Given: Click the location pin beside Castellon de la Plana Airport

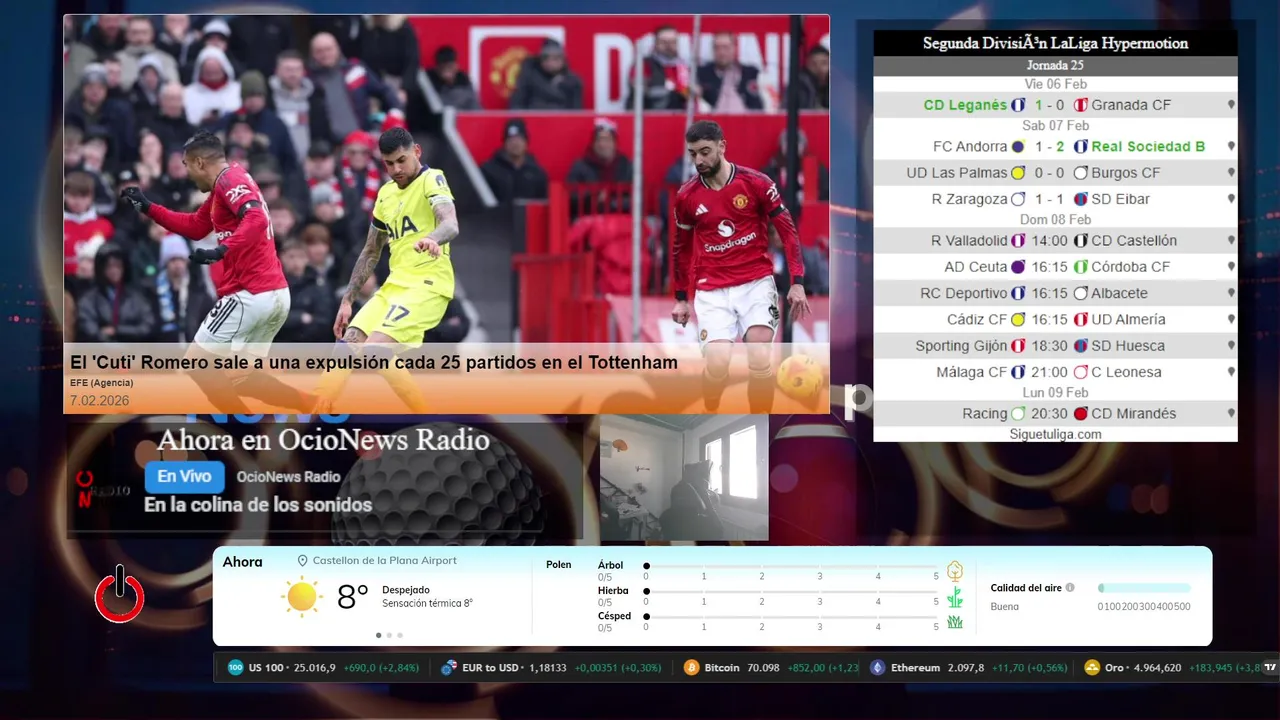Looking at the screenshot, I should [x=302, y=561].
